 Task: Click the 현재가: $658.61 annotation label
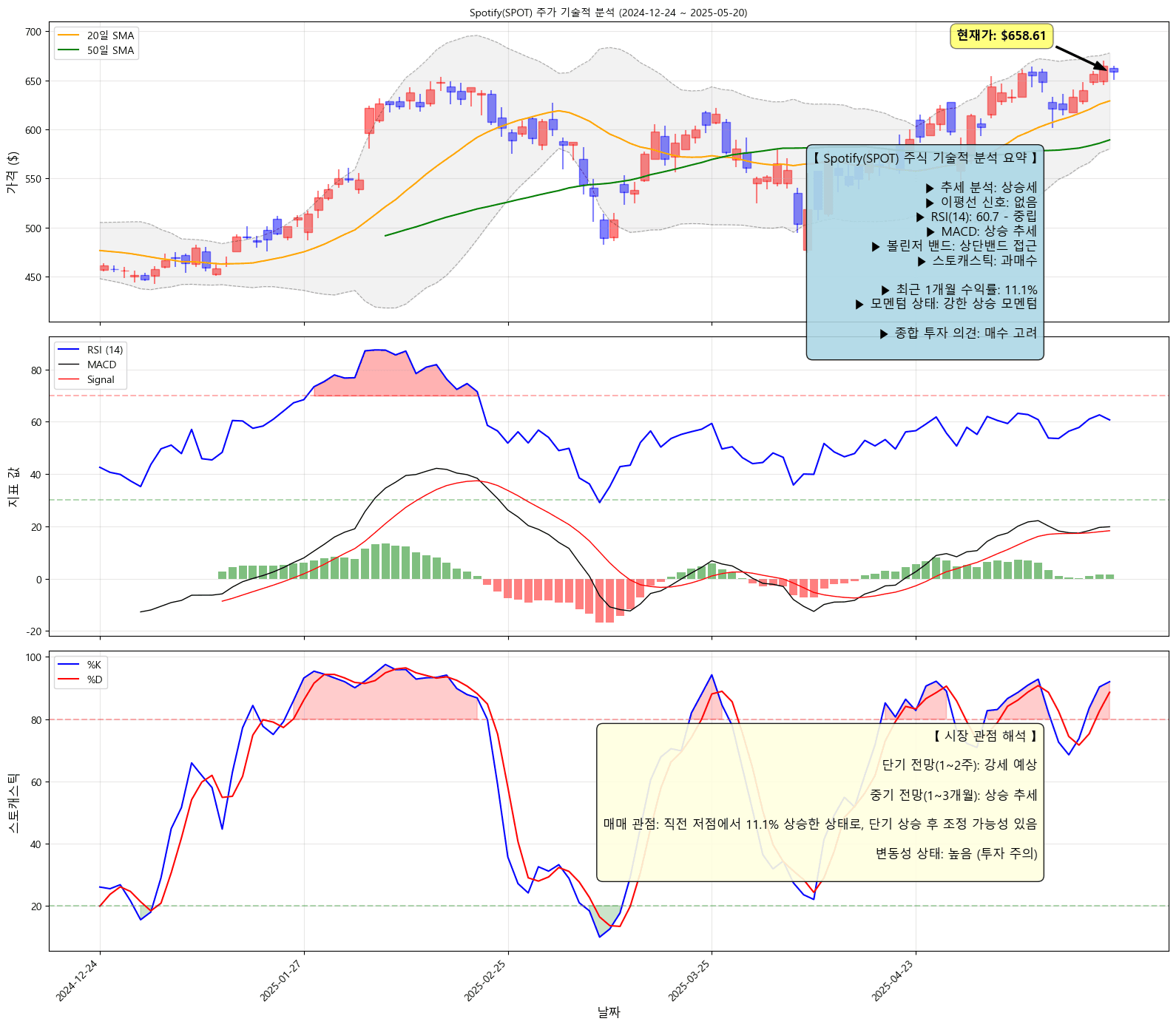tap(1001, 35)
